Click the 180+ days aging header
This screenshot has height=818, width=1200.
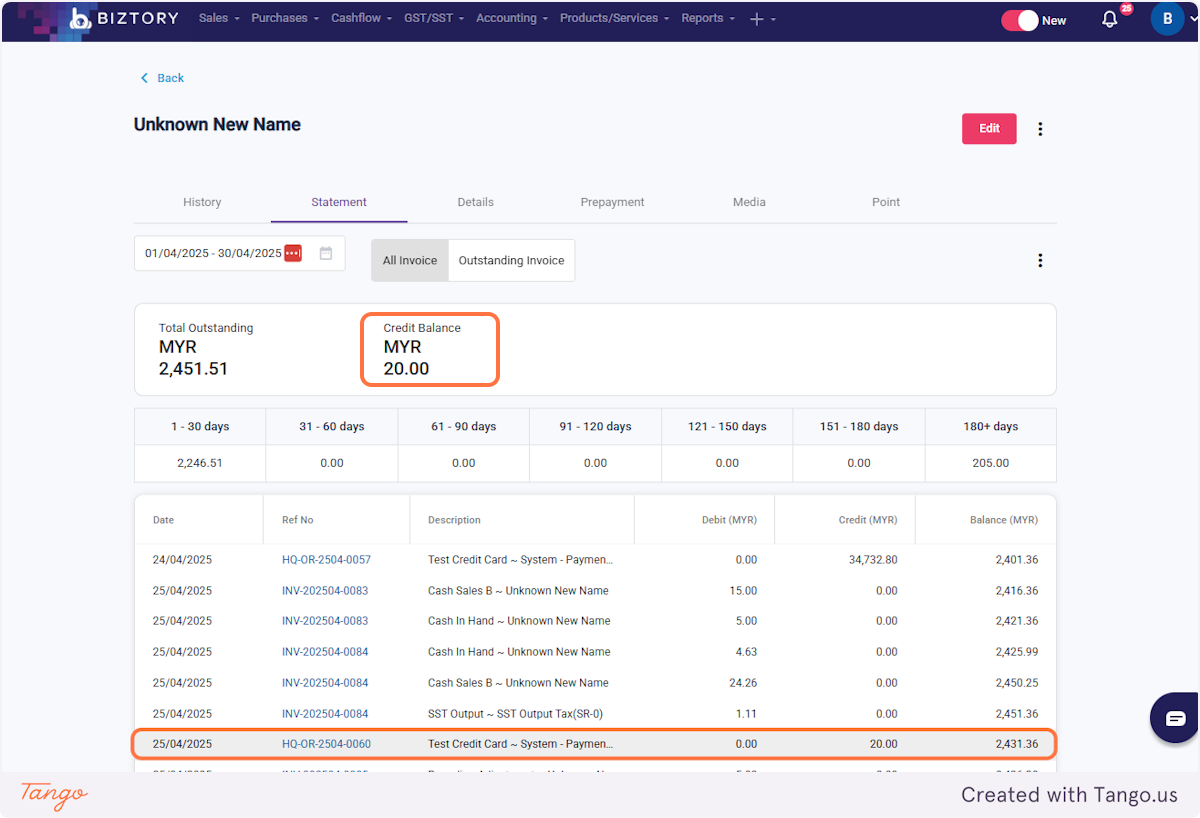[991, 426]
